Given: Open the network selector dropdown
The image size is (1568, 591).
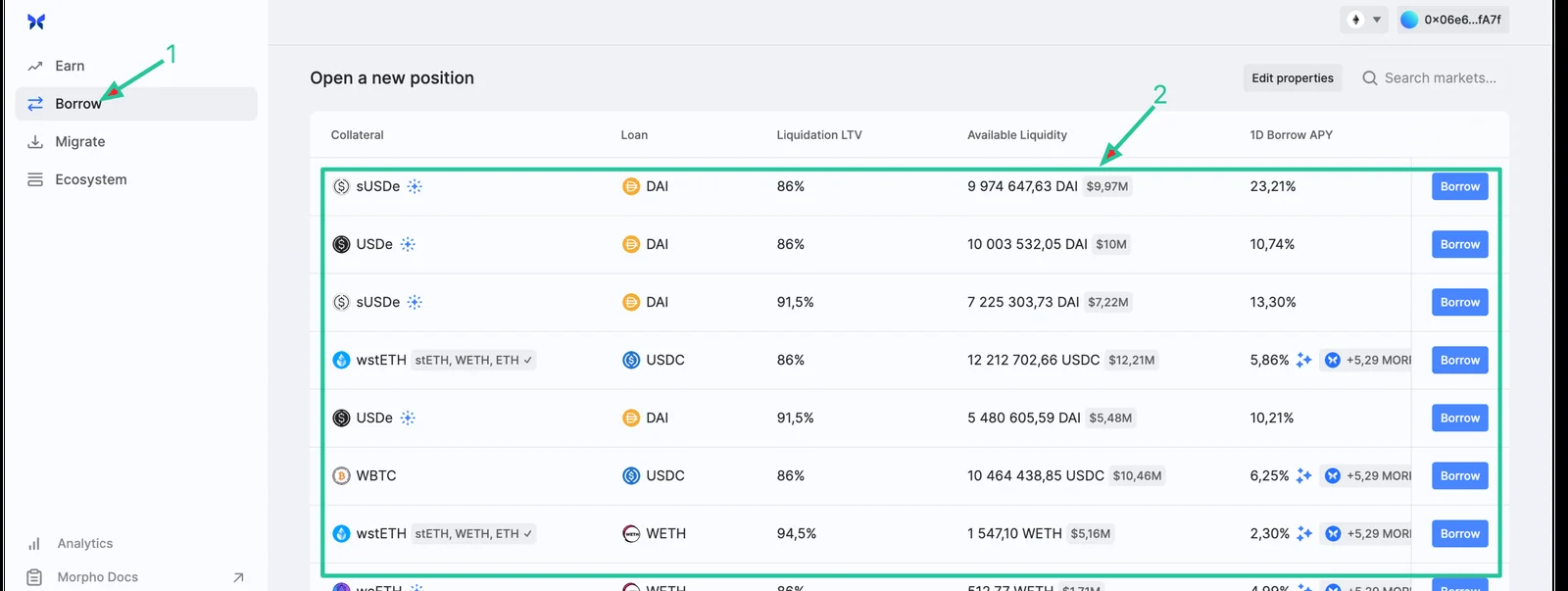Looking at the screenshot, I should (x=1364, y=20).
